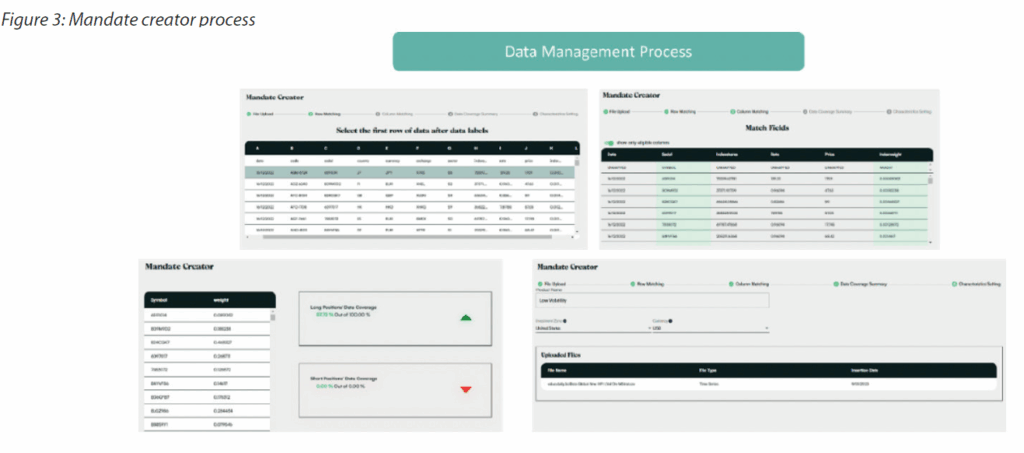
Task: Click red down arrow in Short Positions card
Action: click(x=465, y=389)
